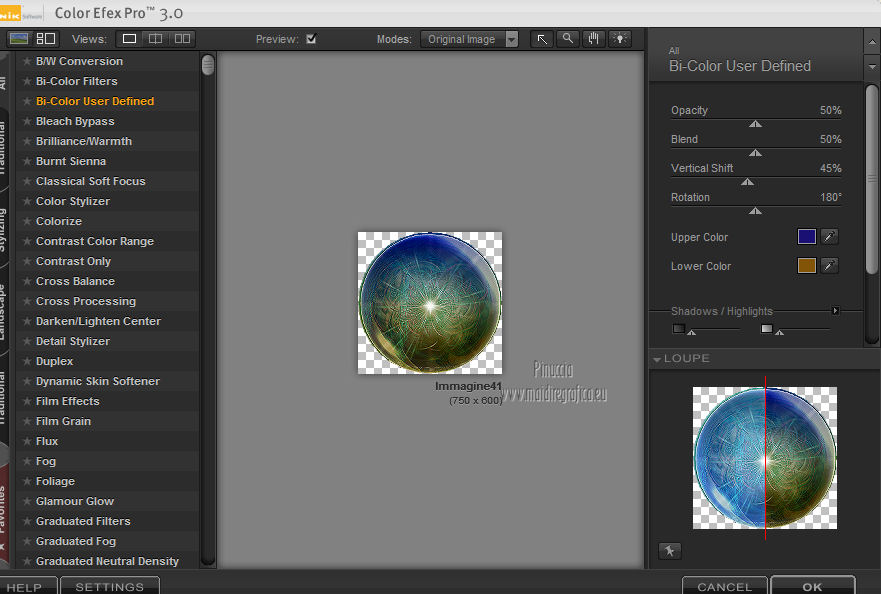
Task: Select the Detail Stylizer filter
Action: point(73,341)
